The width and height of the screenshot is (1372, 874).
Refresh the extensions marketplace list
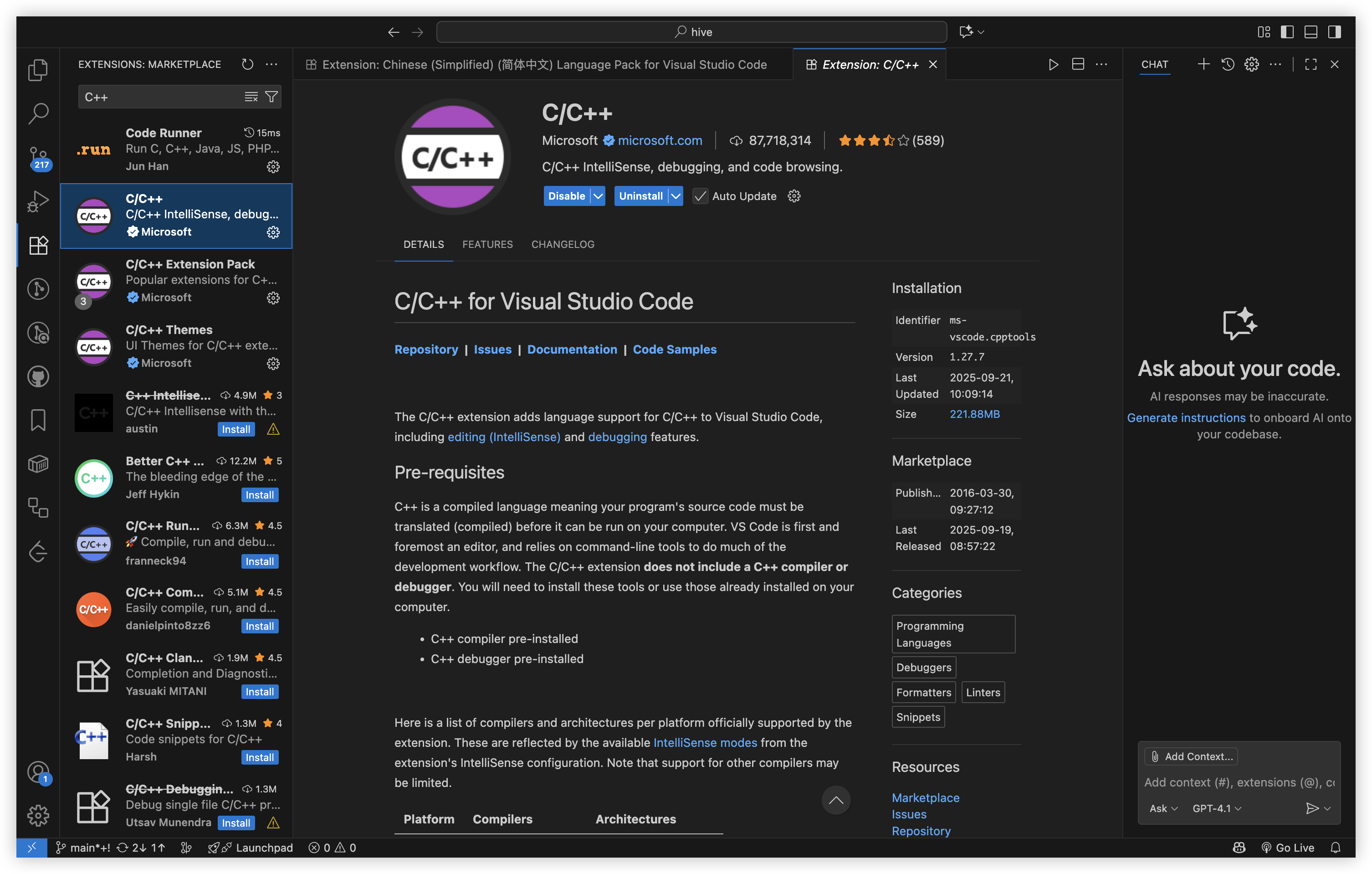click(x=247, y=64)
